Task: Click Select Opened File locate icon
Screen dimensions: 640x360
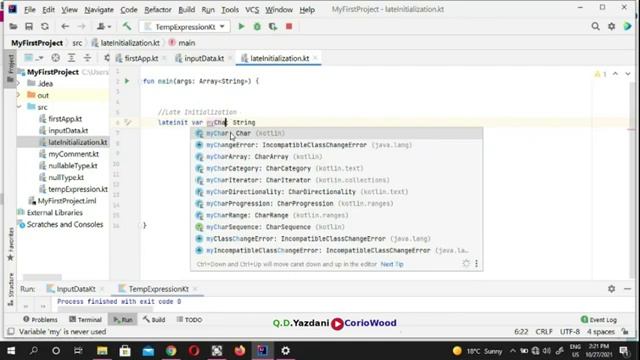Action: (x=56, y=58)
